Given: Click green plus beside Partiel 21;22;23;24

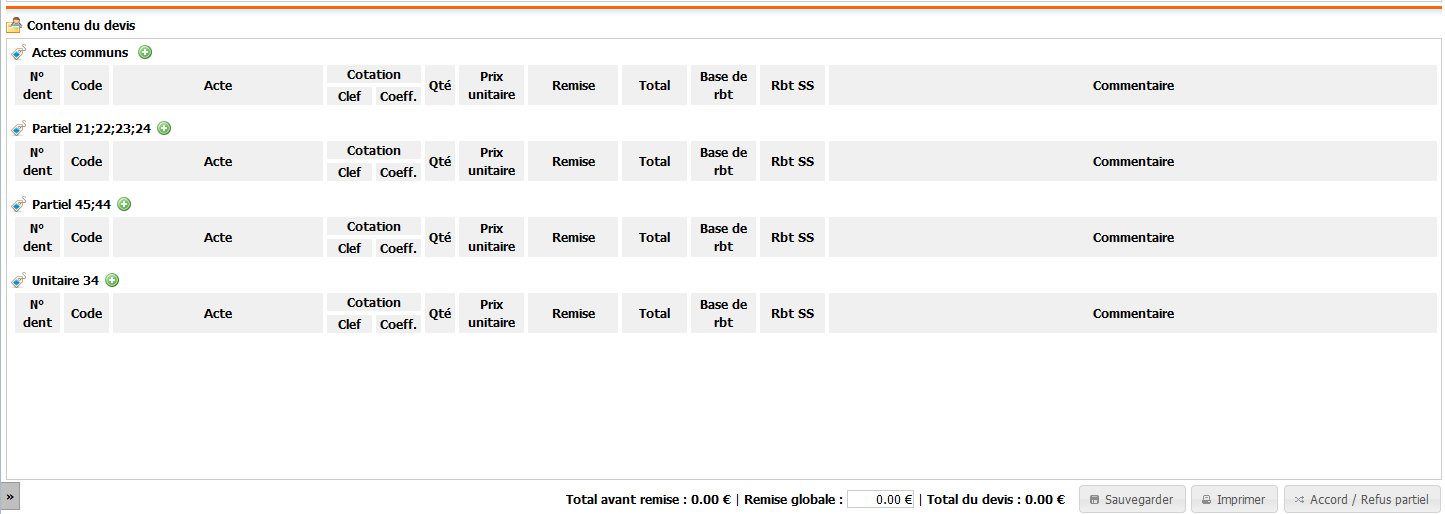Looking at the screenshot, I should click(x=165, y=128).
